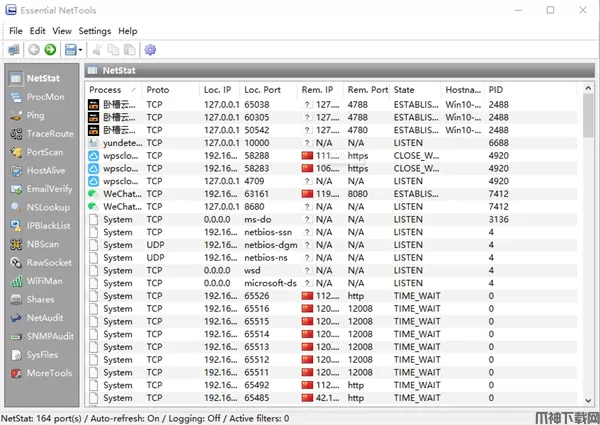This screenshot has width=600, height=425.
Task: Click the vertical scrollbar thumb
Action: click(589, 116)
